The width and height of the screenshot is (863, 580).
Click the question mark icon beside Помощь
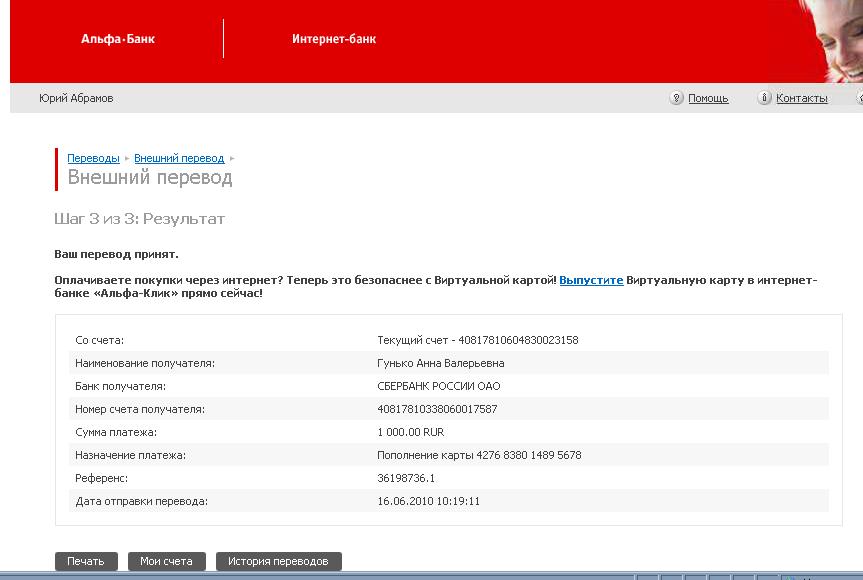[x=677, y=98]
